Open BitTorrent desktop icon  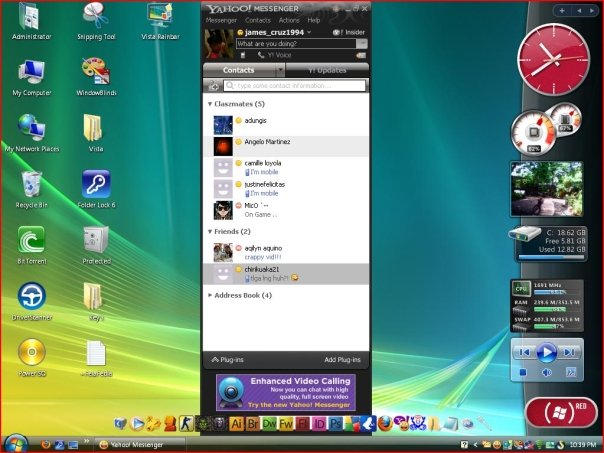click(x=32, y=245)
